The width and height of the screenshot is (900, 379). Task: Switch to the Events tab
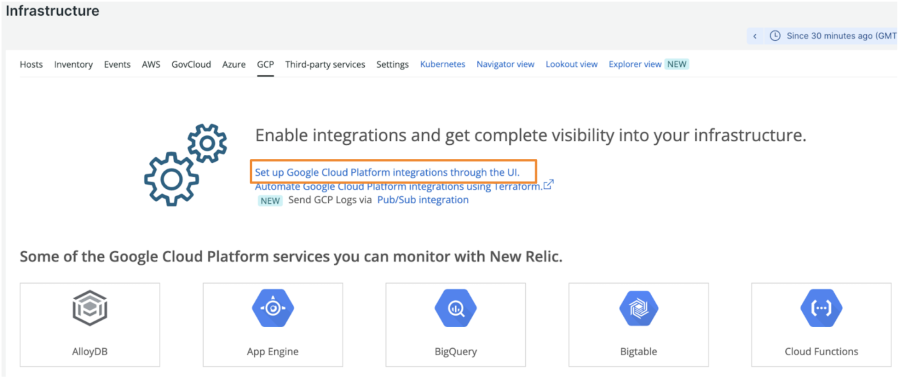(x=117, y=64)
